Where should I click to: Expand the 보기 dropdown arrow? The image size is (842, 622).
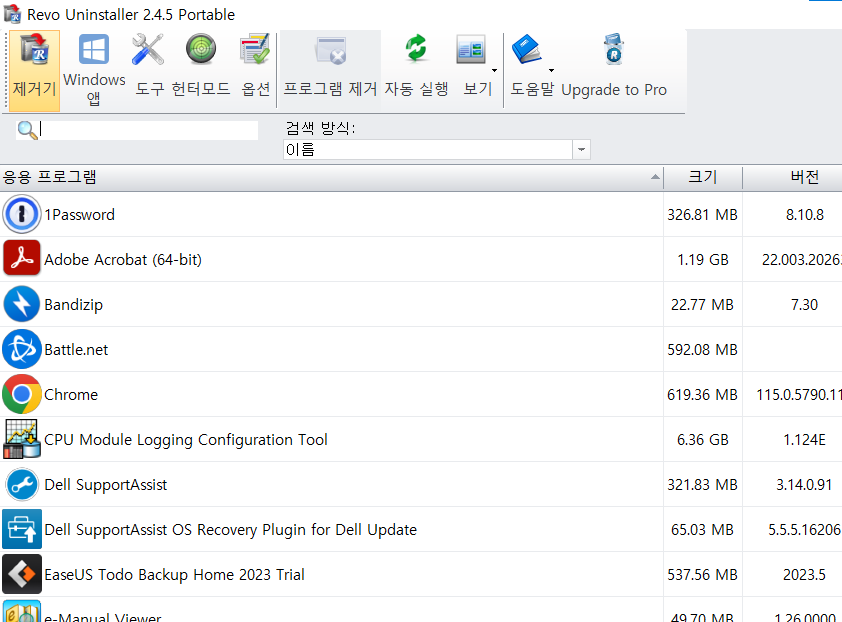(494, 70)
